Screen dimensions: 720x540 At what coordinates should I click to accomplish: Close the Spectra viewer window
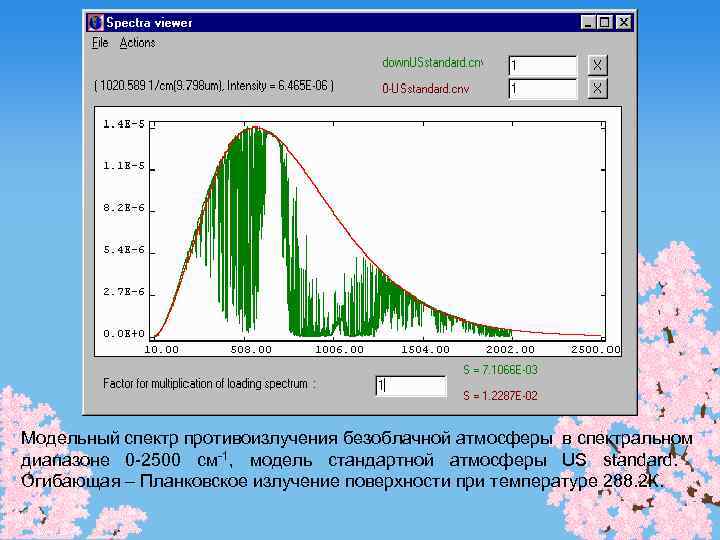[x=623, y=22]
